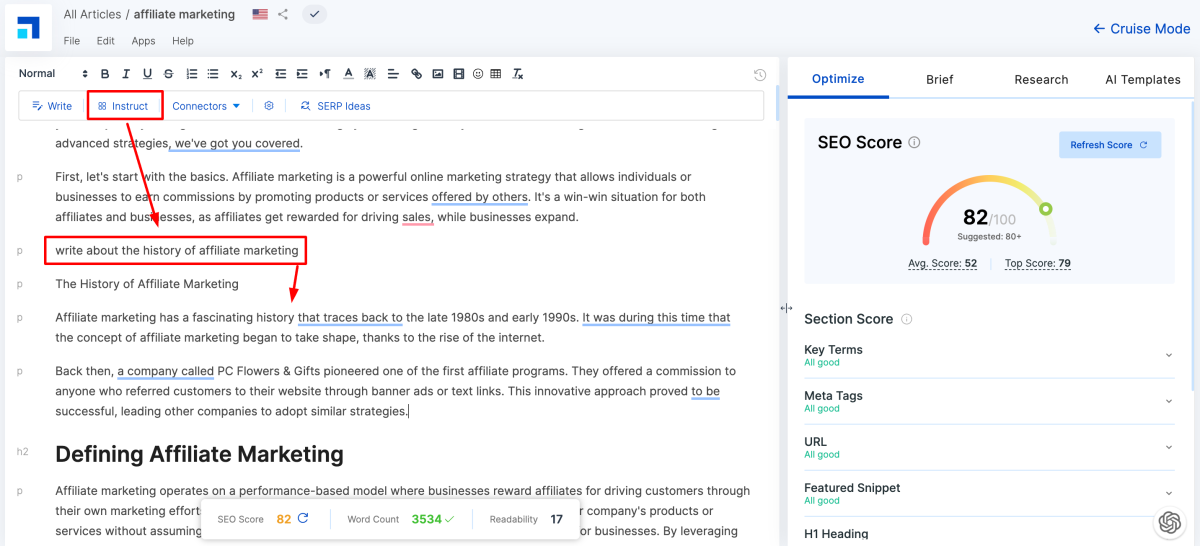
Task: Open the emoji picker
Action: coord(478,74)
